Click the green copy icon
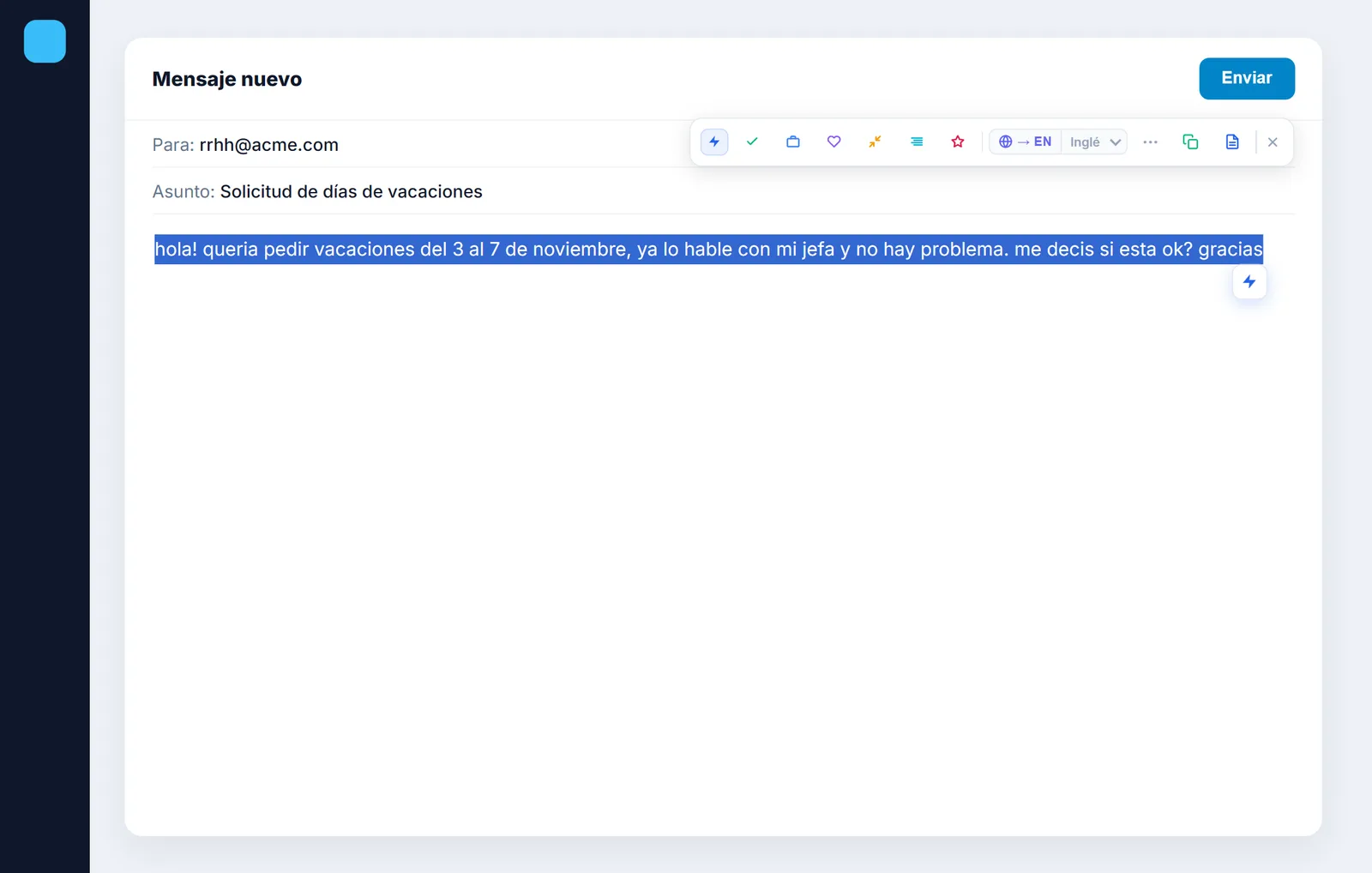 1190,141
